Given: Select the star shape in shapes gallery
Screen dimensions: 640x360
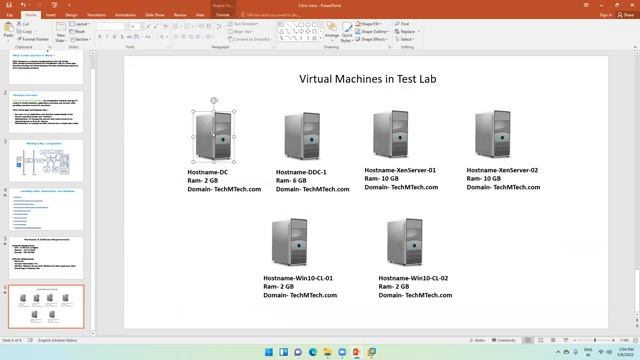Looking at the screenshot, I should 314,38.
